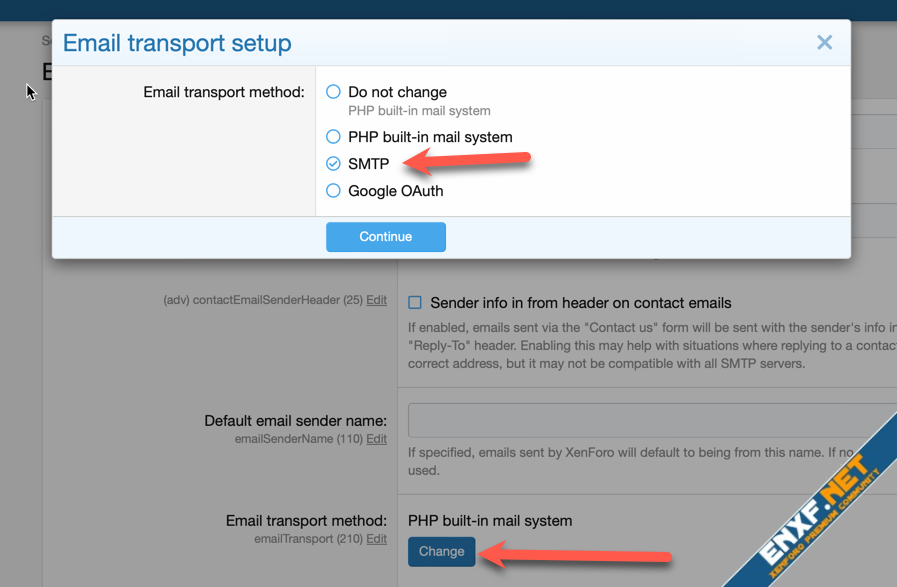Click the "Email transport setup" dialog title
897x587 pixels.
[x=177, y=43]
